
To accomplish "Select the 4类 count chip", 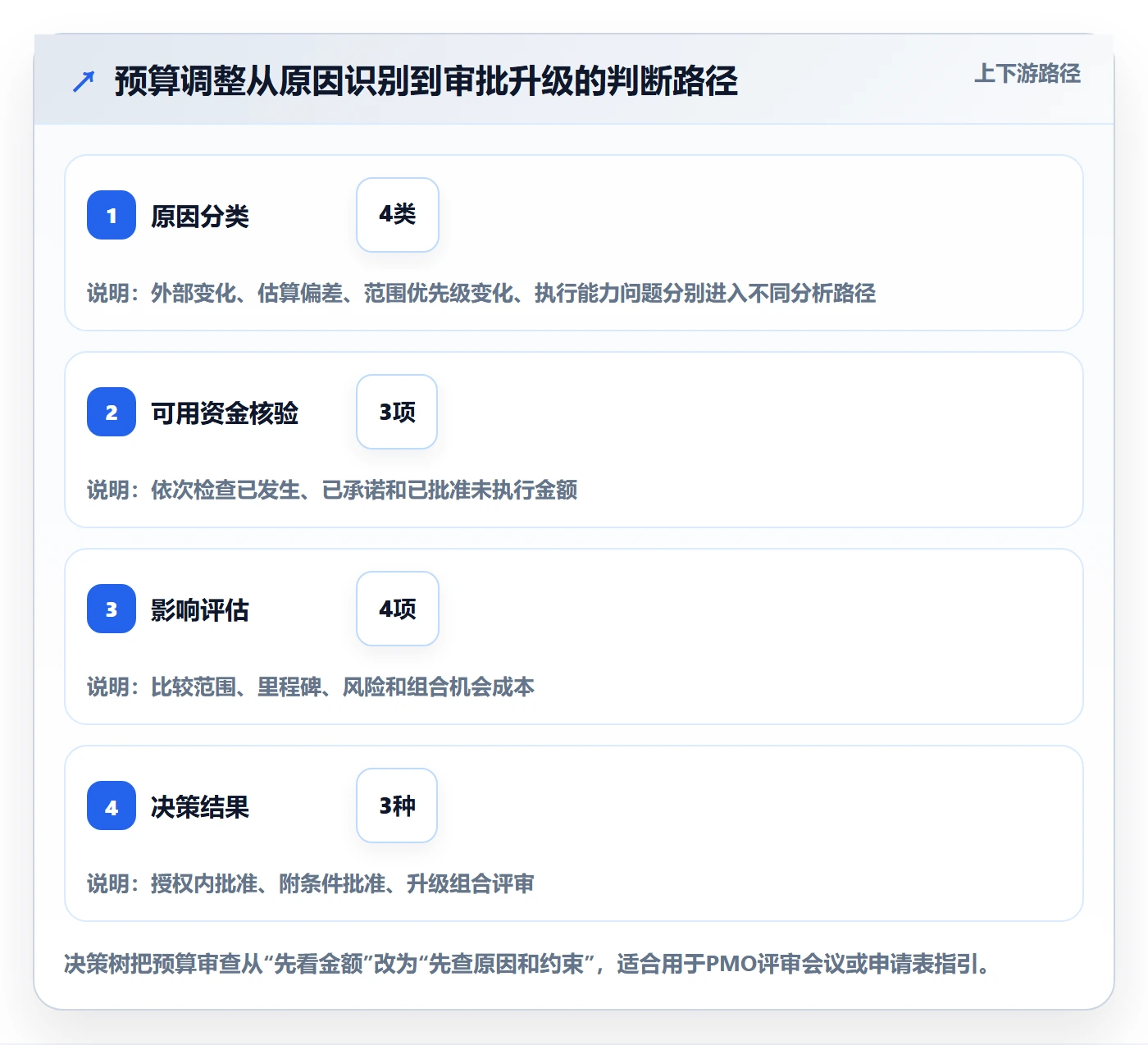I will click(398, 215).
